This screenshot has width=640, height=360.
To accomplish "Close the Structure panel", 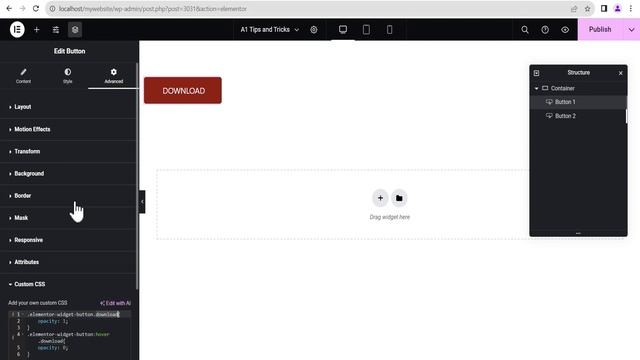I will point(620,73).
